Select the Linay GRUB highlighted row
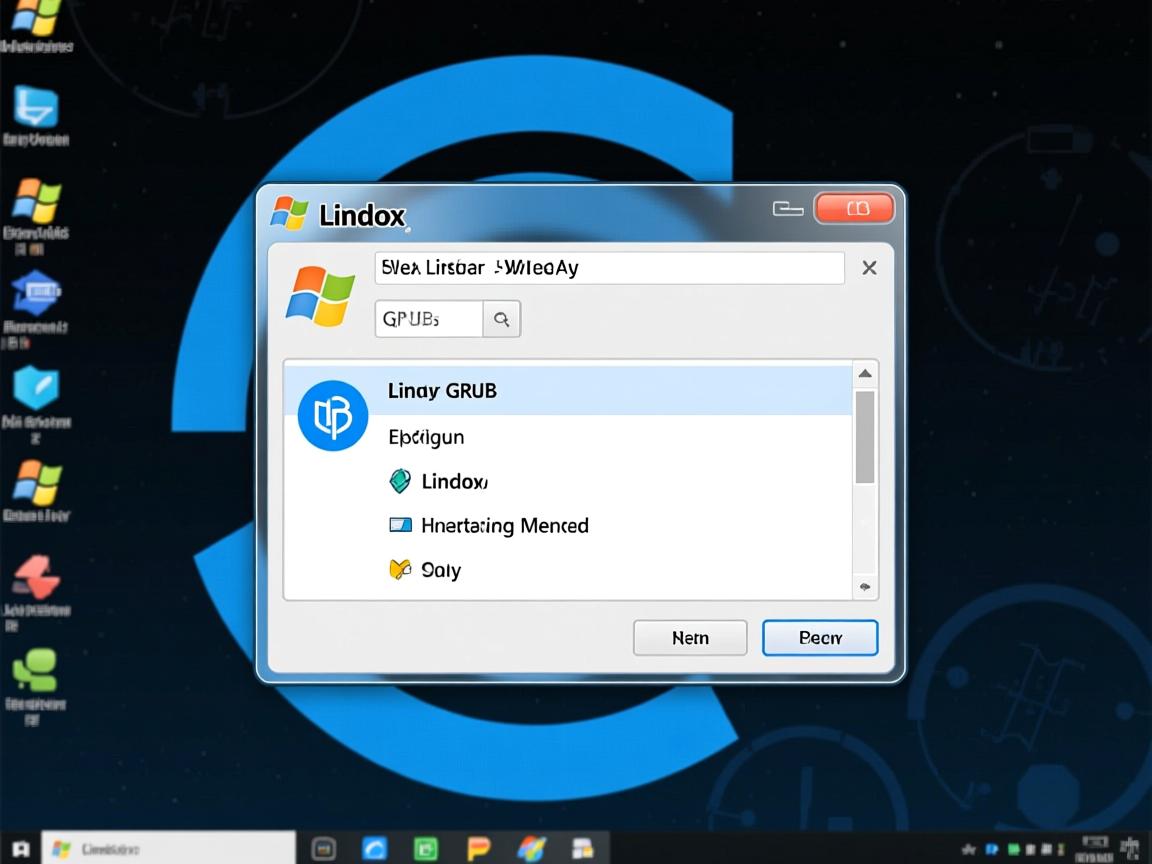The image size is (1152, 864). [560, 391]
